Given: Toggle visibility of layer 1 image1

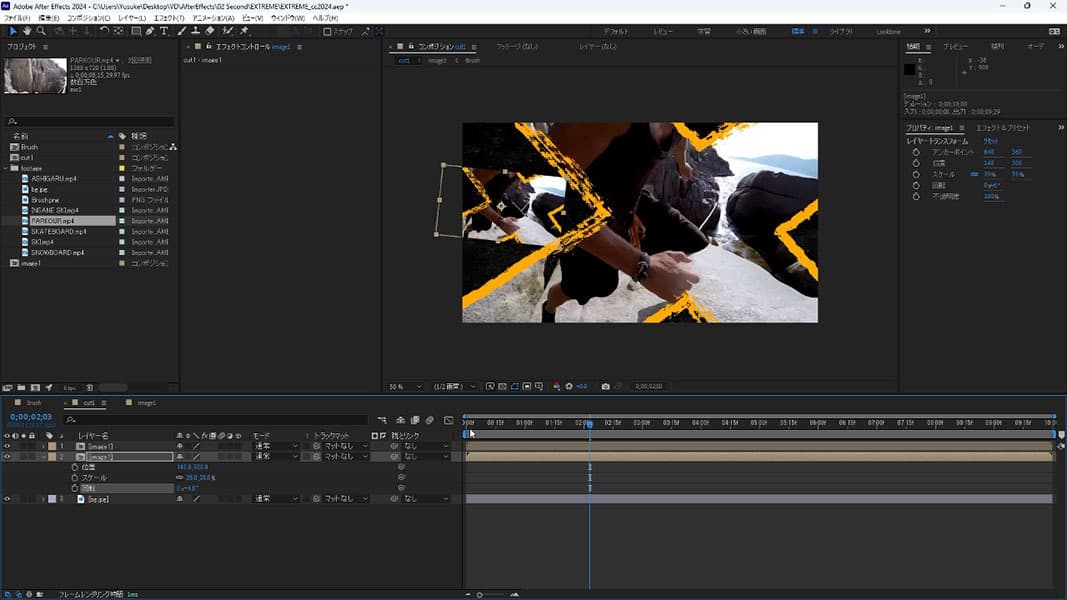Looking at the screenshot, I should point(7,446).
